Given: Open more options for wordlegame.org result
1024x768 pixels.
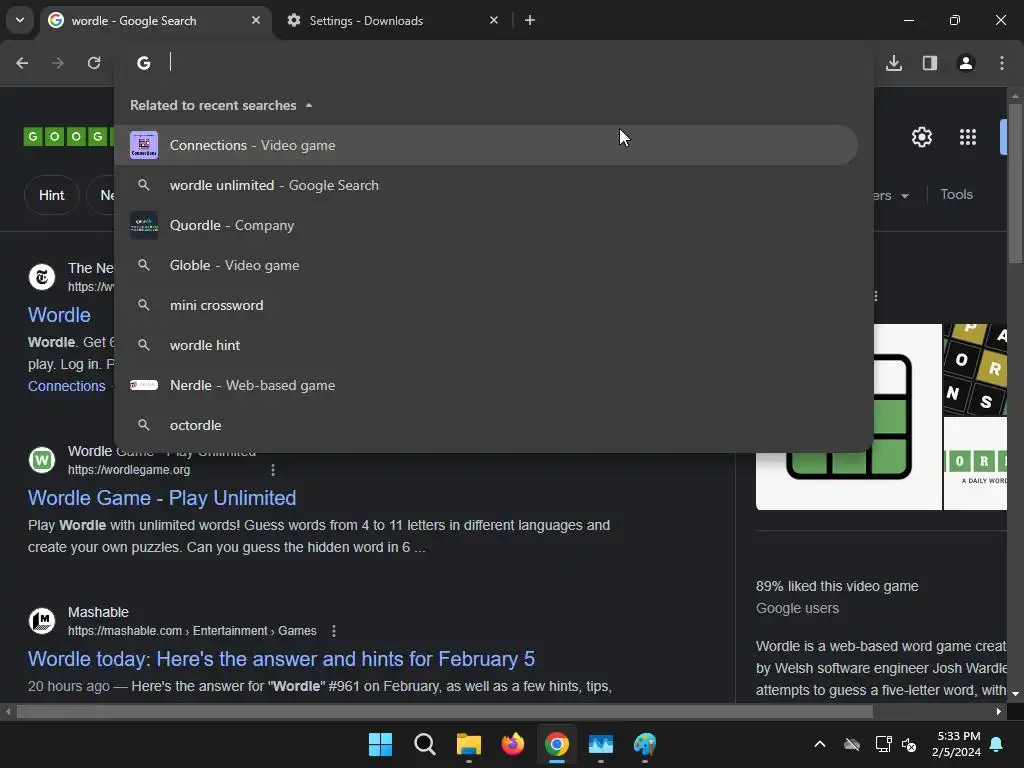Looking at the screenshot, I should (273, 470).
